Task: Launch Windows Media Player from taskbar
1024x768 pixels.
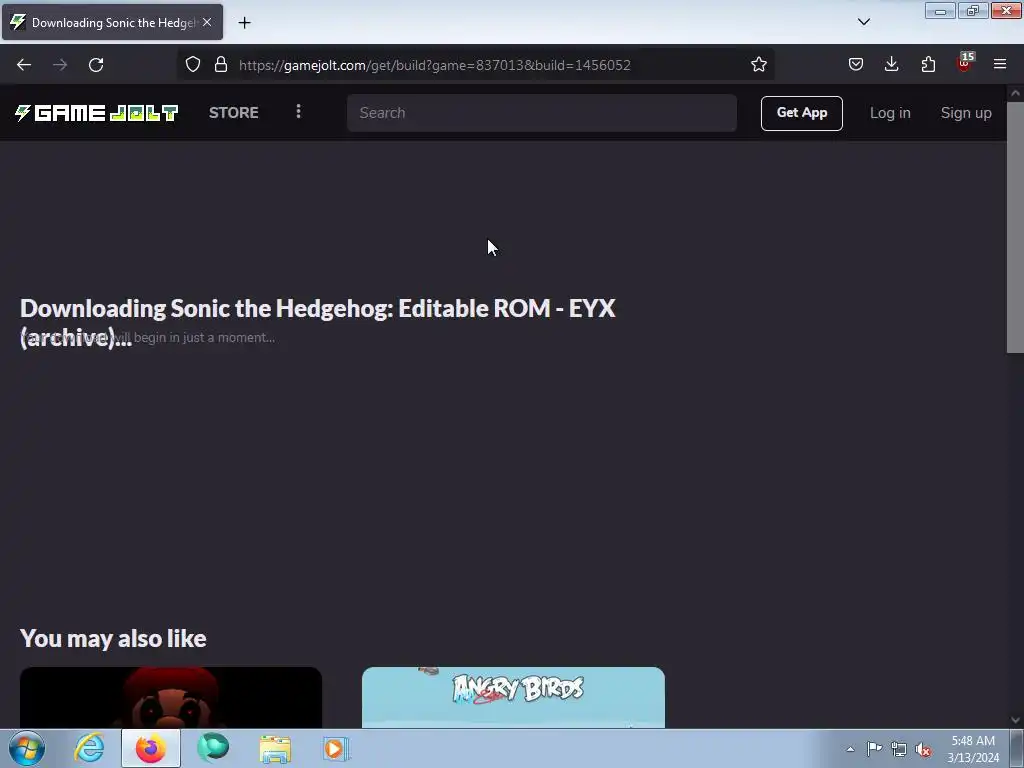Action: coord(336,748)
